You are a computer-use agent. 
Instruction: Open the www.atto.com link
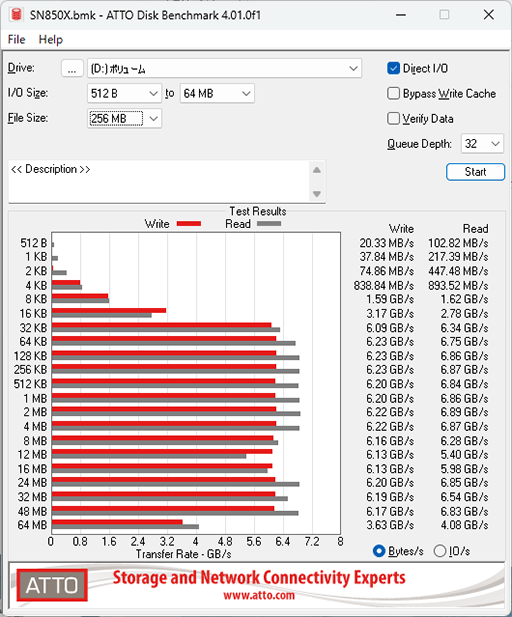point(259,595)
